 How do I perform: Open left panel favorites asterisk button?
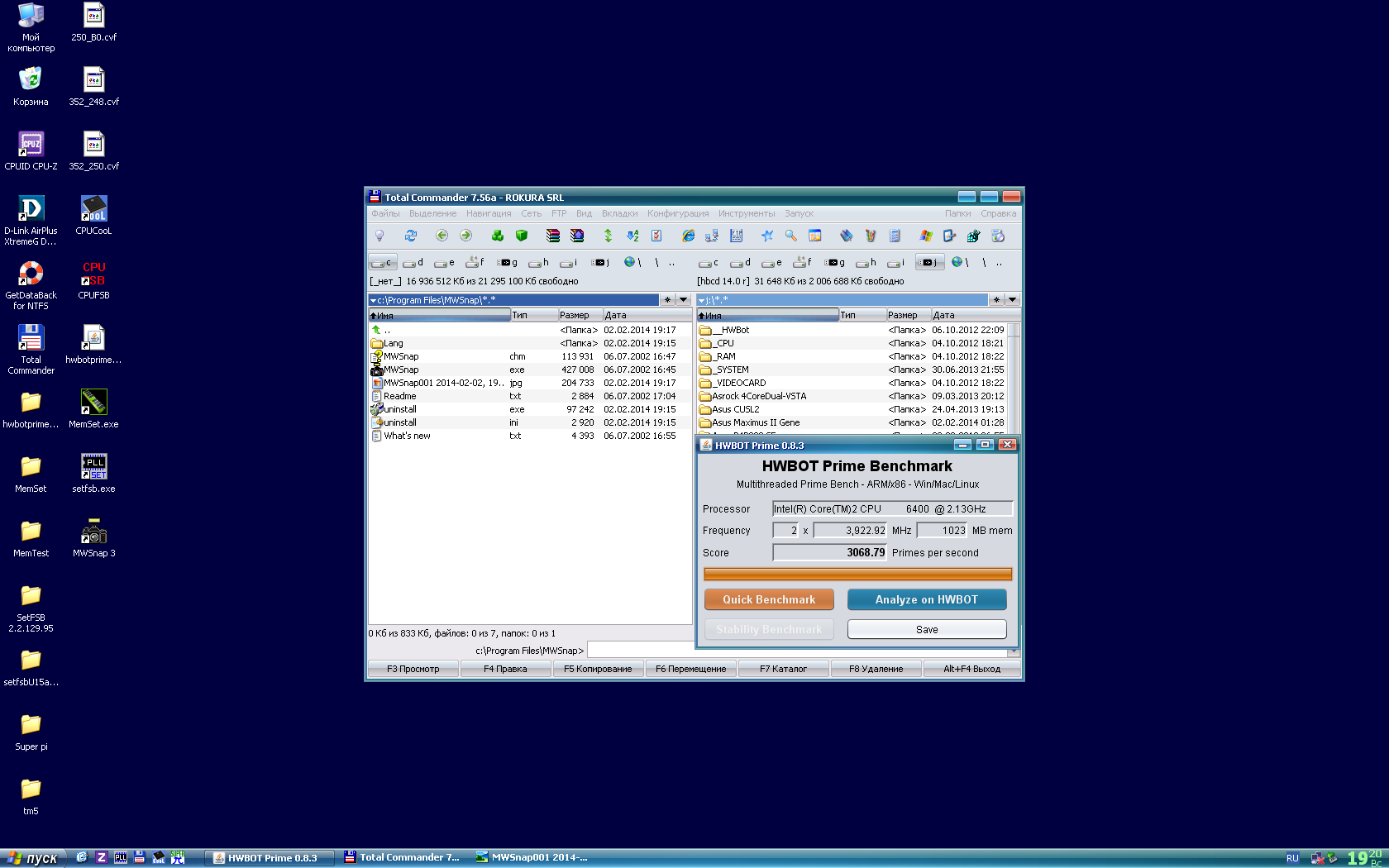pyautogui.click(x=667, y=300)
